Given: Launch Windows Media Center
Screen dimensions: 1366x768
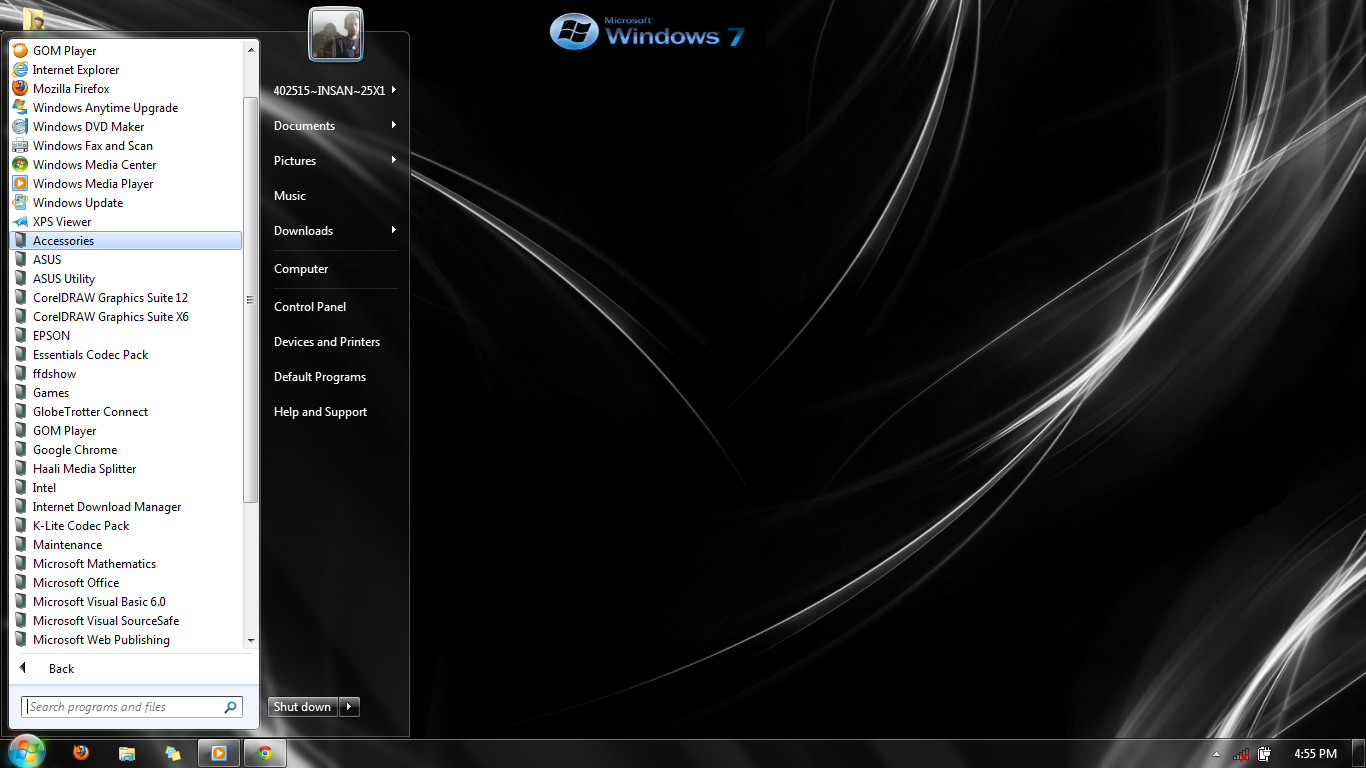Looking at the screenshot, I should pos(125,165).
